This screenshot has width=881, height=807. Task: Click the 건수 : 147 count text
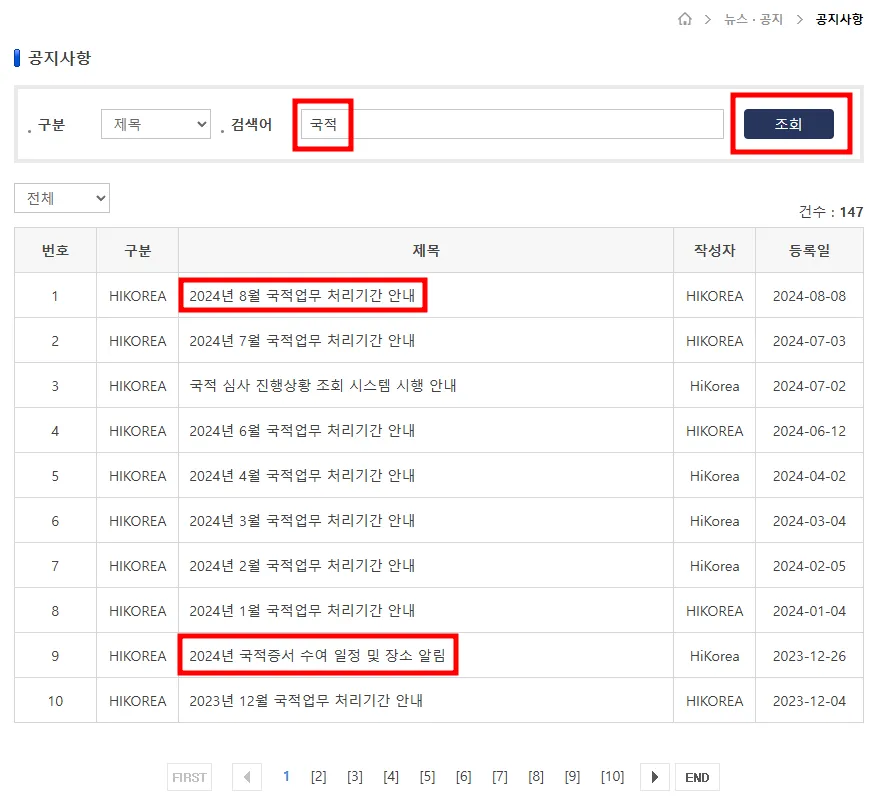point(830,212)
